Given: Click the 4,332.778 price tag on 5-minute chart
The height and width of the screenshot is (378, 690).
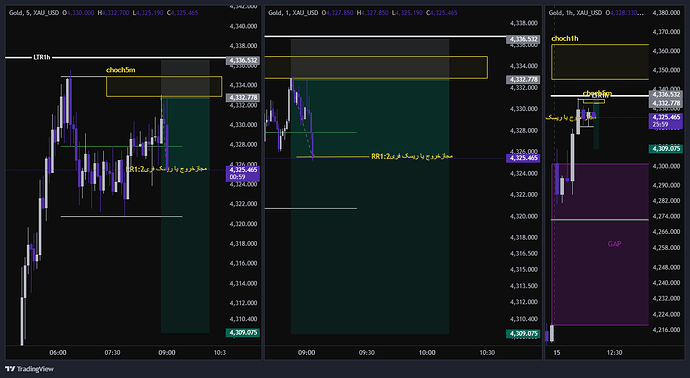Looking at the screenshot, I should (243, 98).
